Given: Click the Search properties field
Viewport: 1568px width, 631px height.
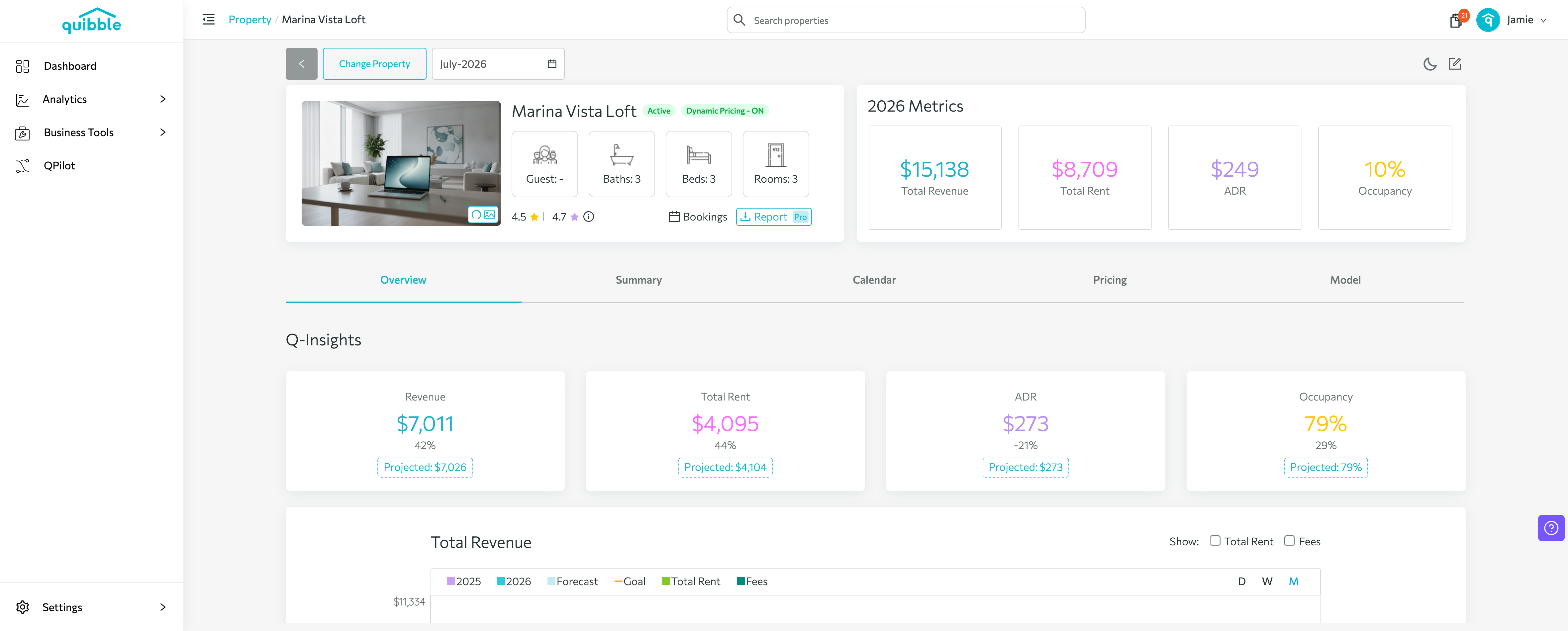Looking at the screenshot, I should tap(906, 20).
